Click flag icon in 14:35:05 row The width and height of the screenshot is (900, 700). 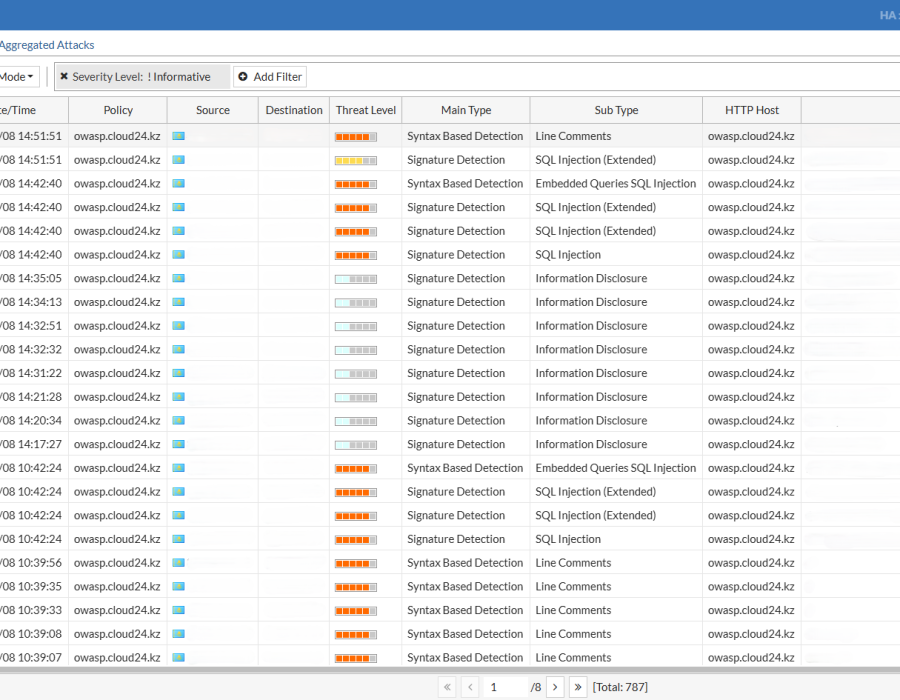179,278
